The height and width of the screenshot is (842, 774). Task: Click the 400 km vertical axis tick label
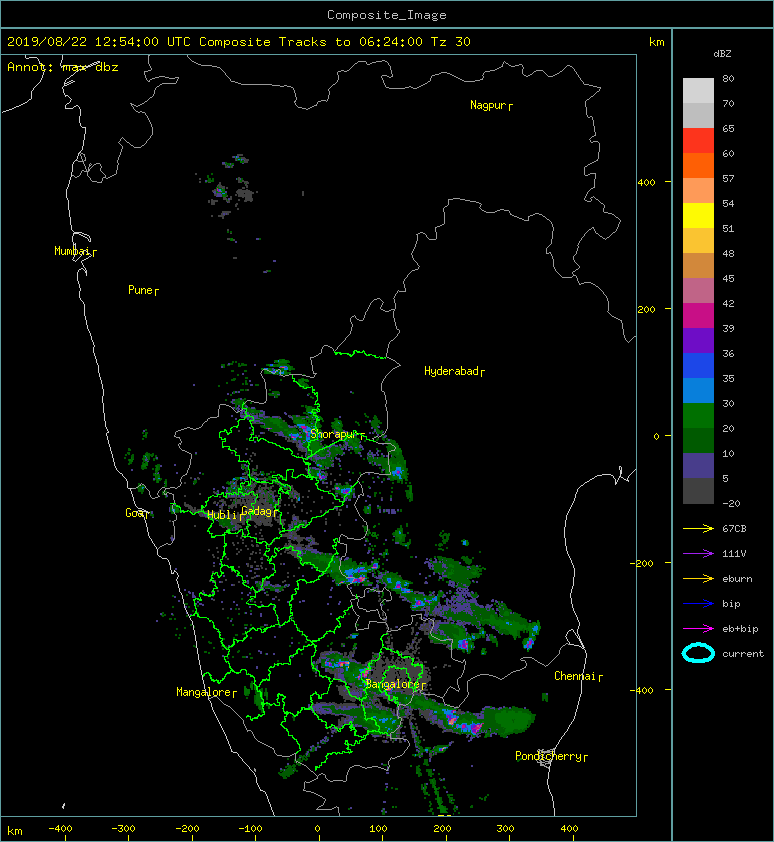coord(647,183)
